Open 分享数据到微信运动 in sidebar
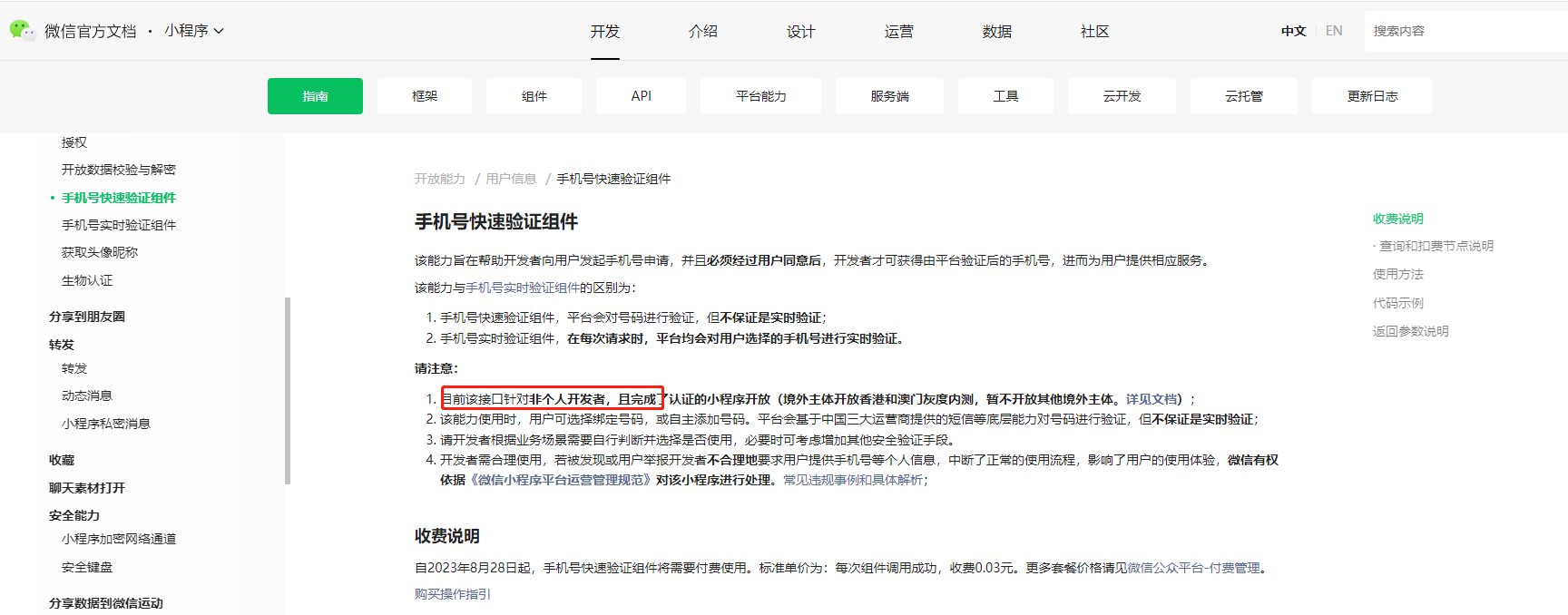This screenshot has height=615, width=1568. click(106, 603)
